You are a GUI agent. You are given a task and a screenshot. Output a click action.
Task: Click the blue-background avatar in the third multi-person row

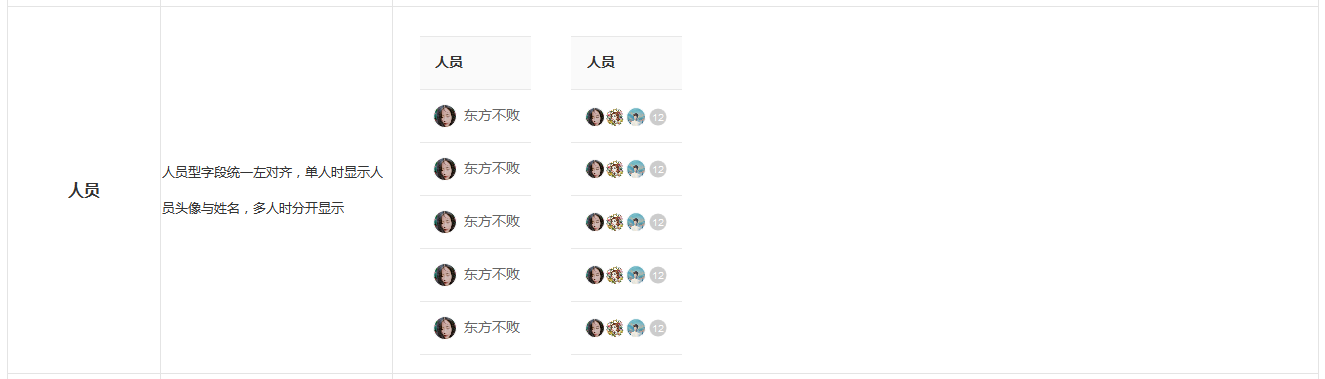pyautogui.click(x=636, y=222)
